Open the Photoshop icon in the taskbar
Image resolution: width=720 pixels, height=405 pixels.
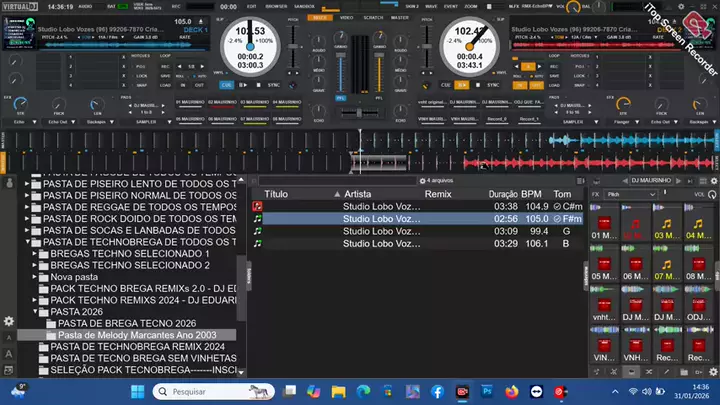(x=487, y=390)
